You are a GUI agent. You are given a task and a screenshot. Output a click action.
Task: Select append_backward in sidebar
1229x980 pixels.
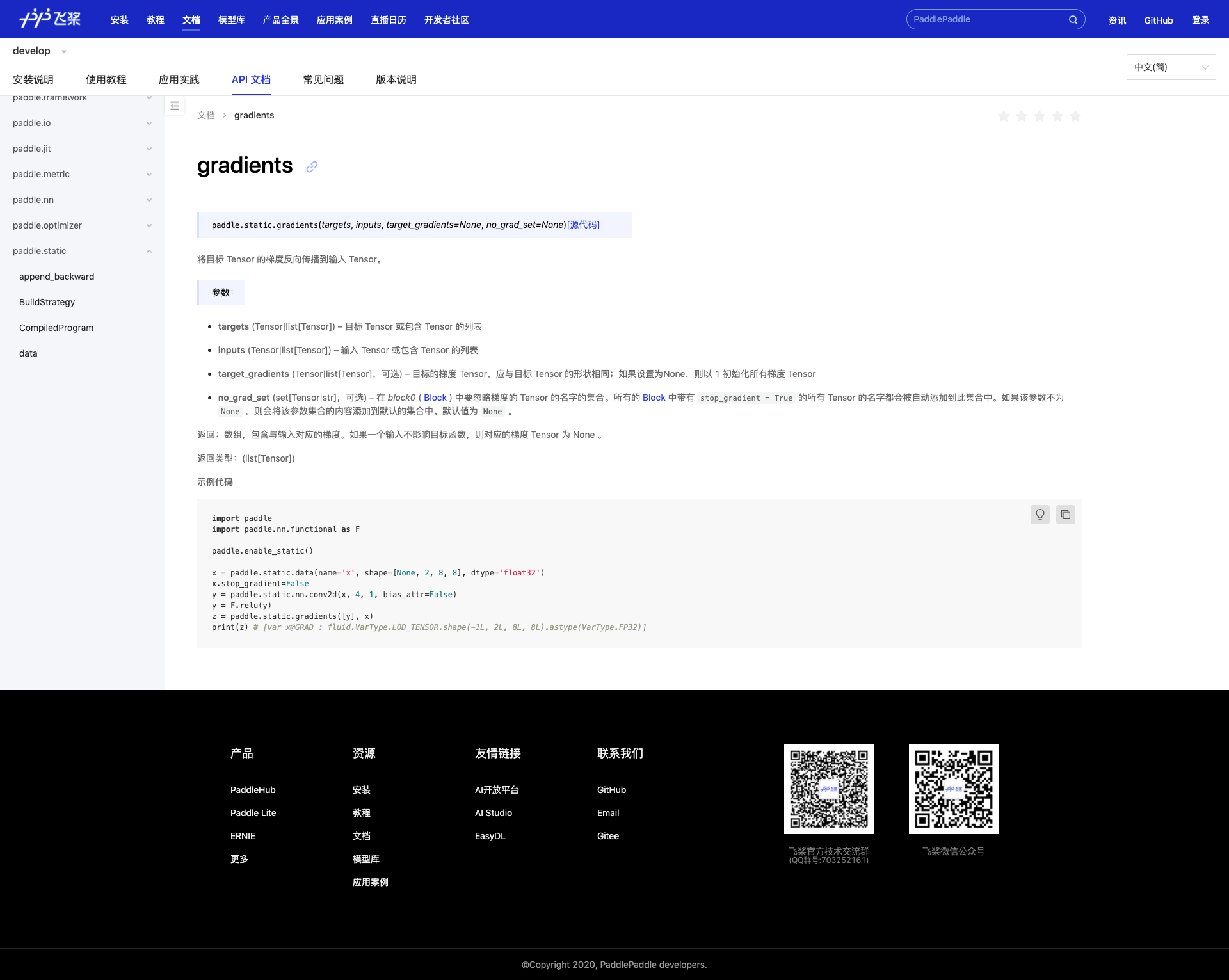pos(56,277)
